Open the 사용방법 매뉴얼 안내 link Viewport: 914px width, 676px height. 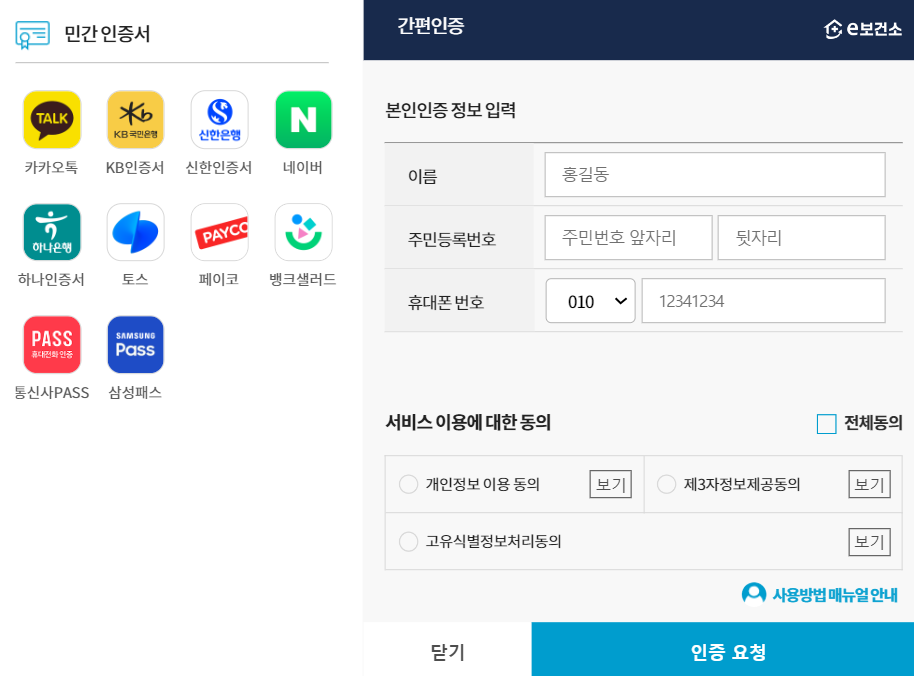pyautogui.click(x=835, y=595)
